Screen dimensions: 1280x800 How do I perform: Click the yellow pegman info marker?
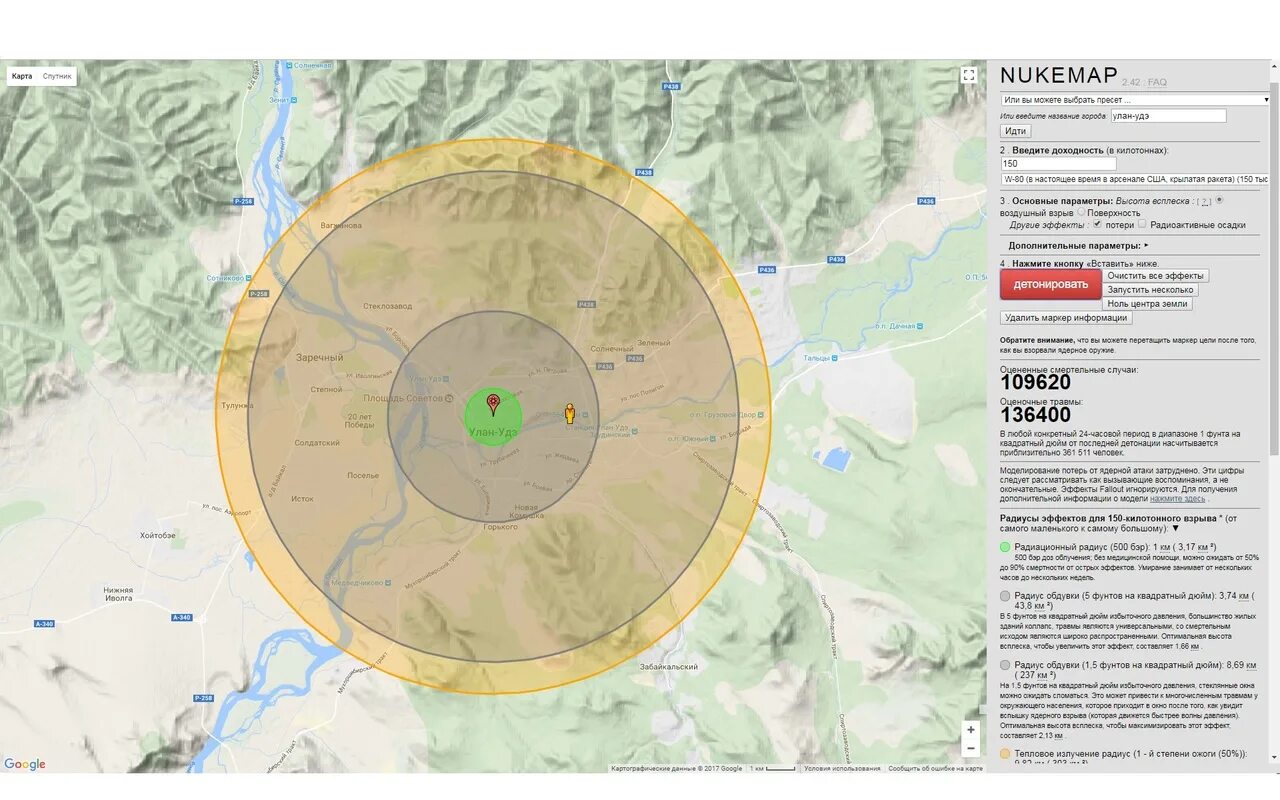coord(570,414)
